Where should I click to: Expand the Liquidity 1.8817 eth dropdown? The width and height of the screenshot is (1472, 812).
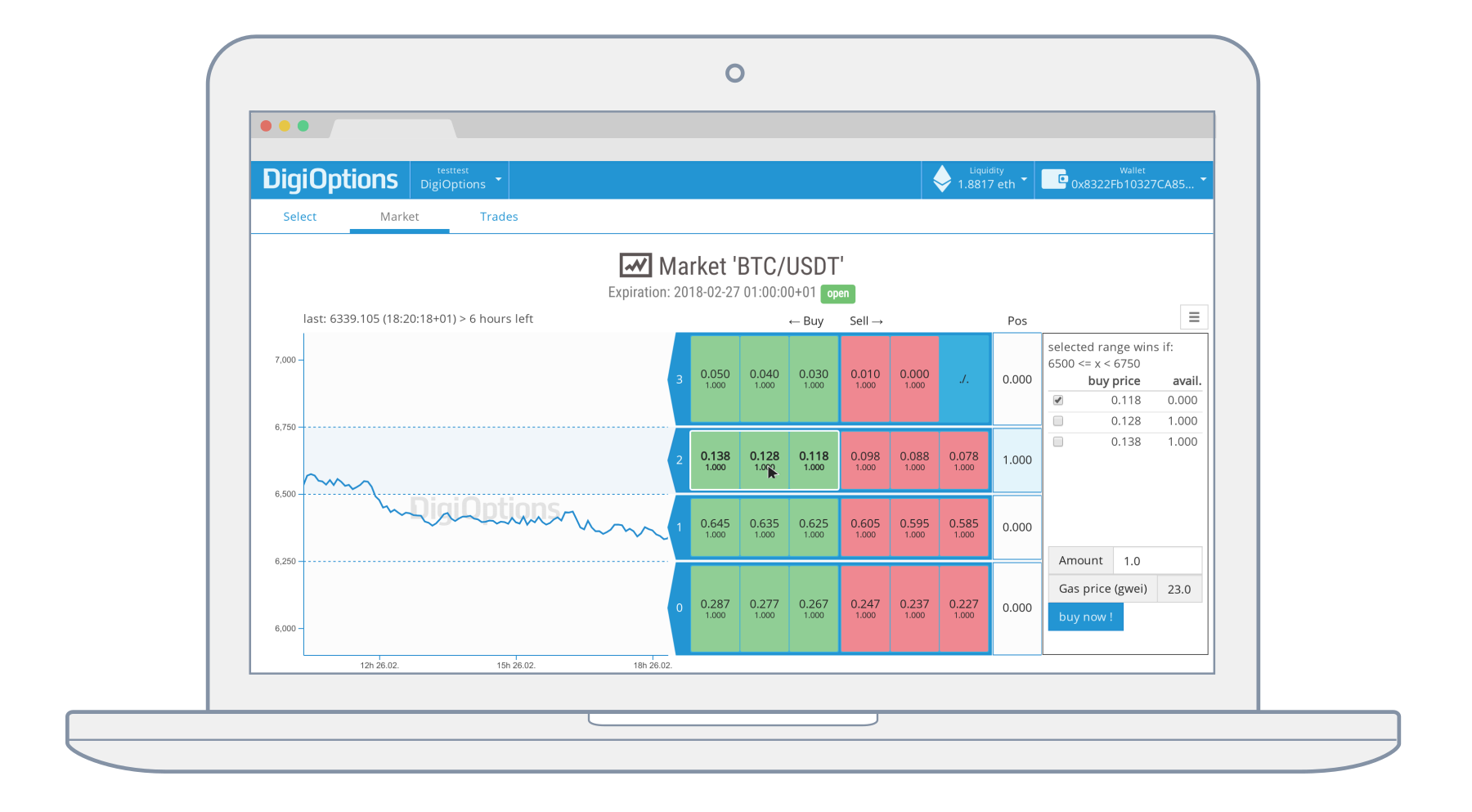[979, 179]
